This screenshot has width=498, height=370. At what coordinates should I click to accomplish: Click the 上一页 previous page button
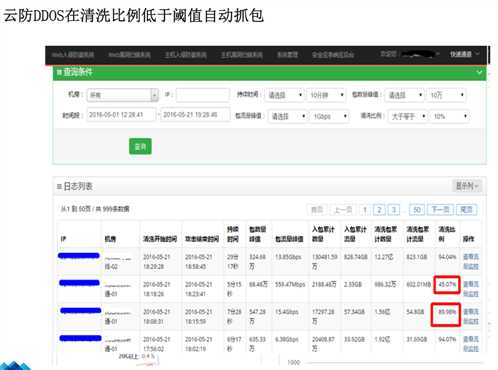pyautogui.click(x=343, y=210)
